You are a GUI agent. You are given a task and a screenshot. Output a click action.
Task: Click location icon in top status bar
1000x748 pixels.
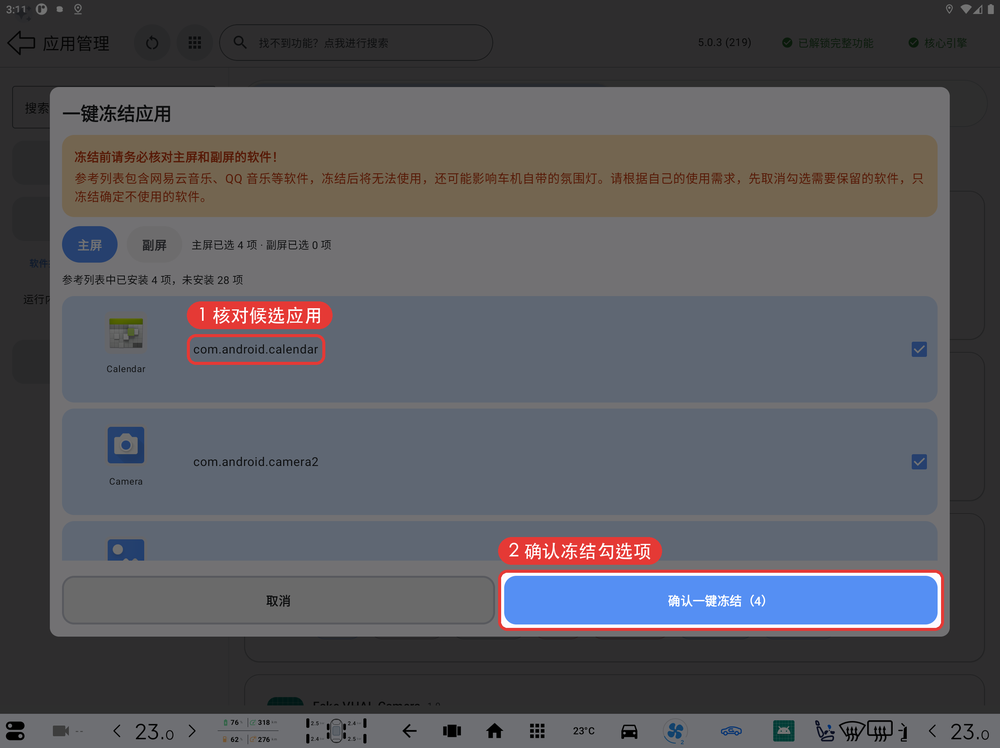[x=949, y=9]
